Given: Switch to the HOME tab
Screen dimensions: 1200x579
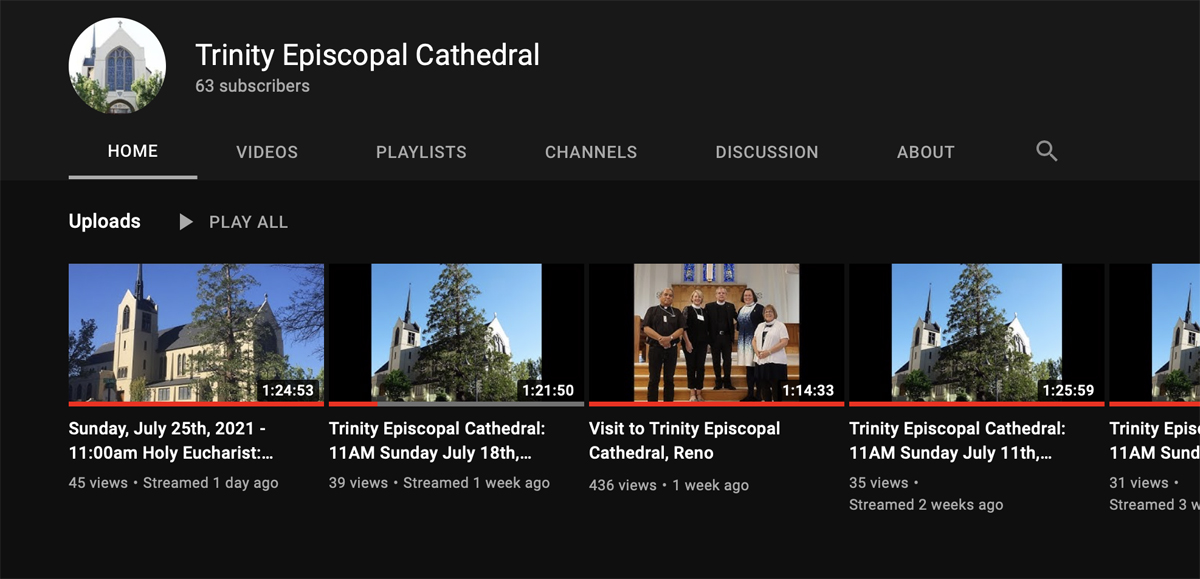Looking at the screenshot, I should pos(133,151).
